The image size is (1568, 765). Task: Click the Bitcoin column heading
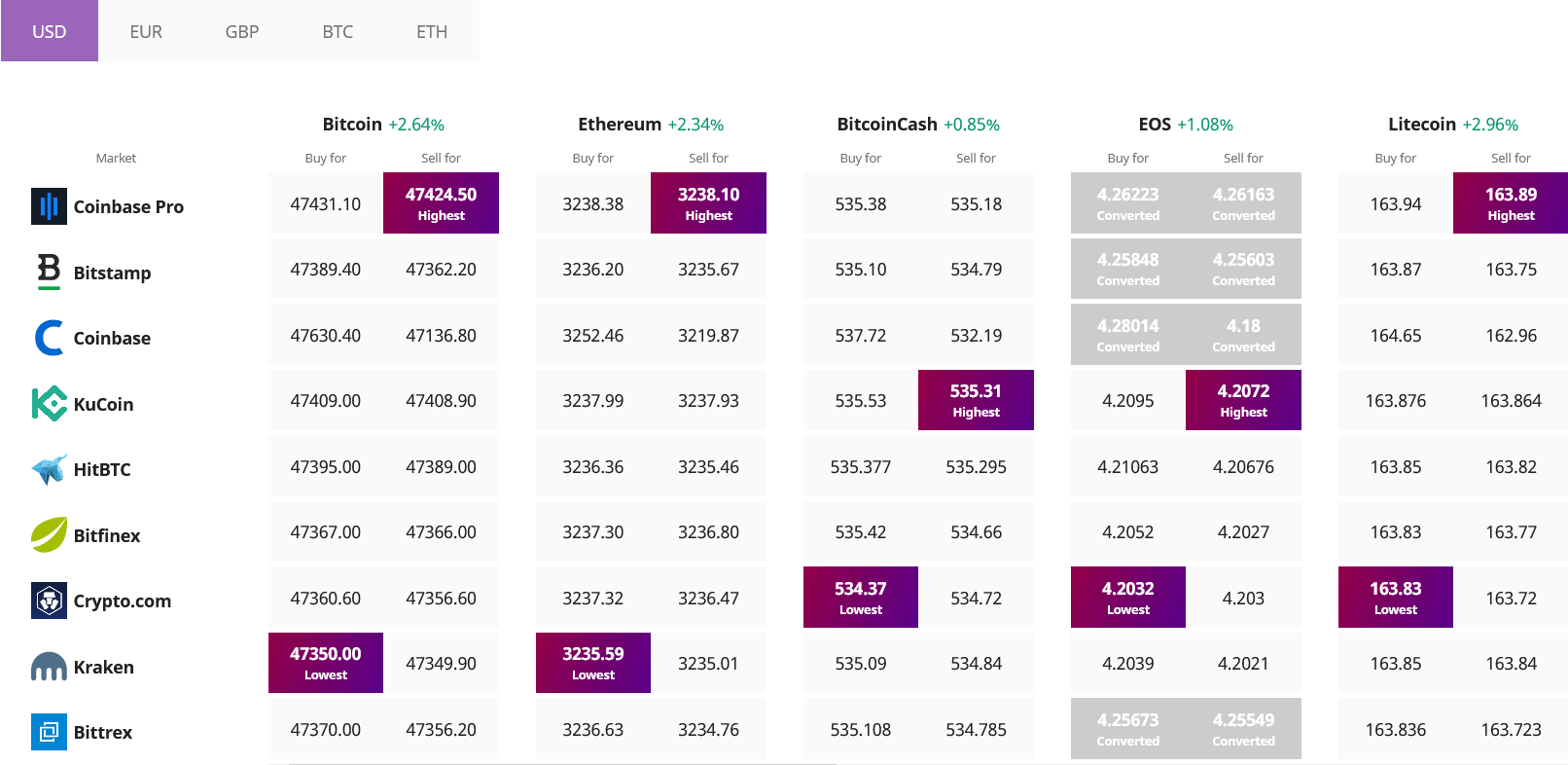point(352,124)
